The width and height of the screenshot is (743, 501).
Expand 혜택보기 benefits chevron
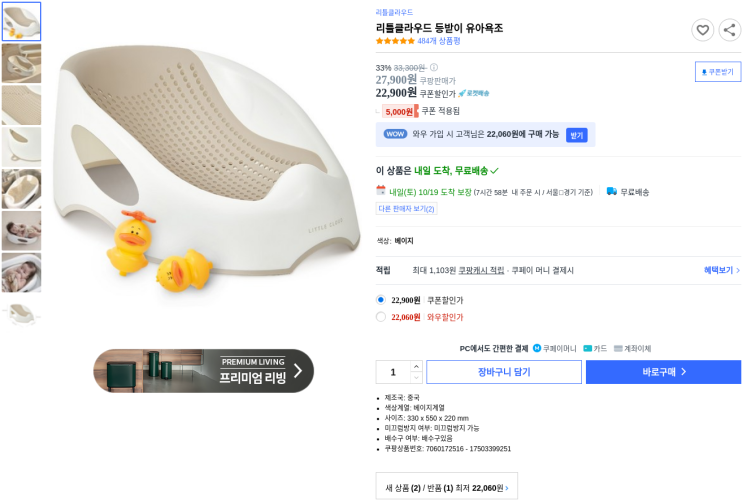pos(737,270)
